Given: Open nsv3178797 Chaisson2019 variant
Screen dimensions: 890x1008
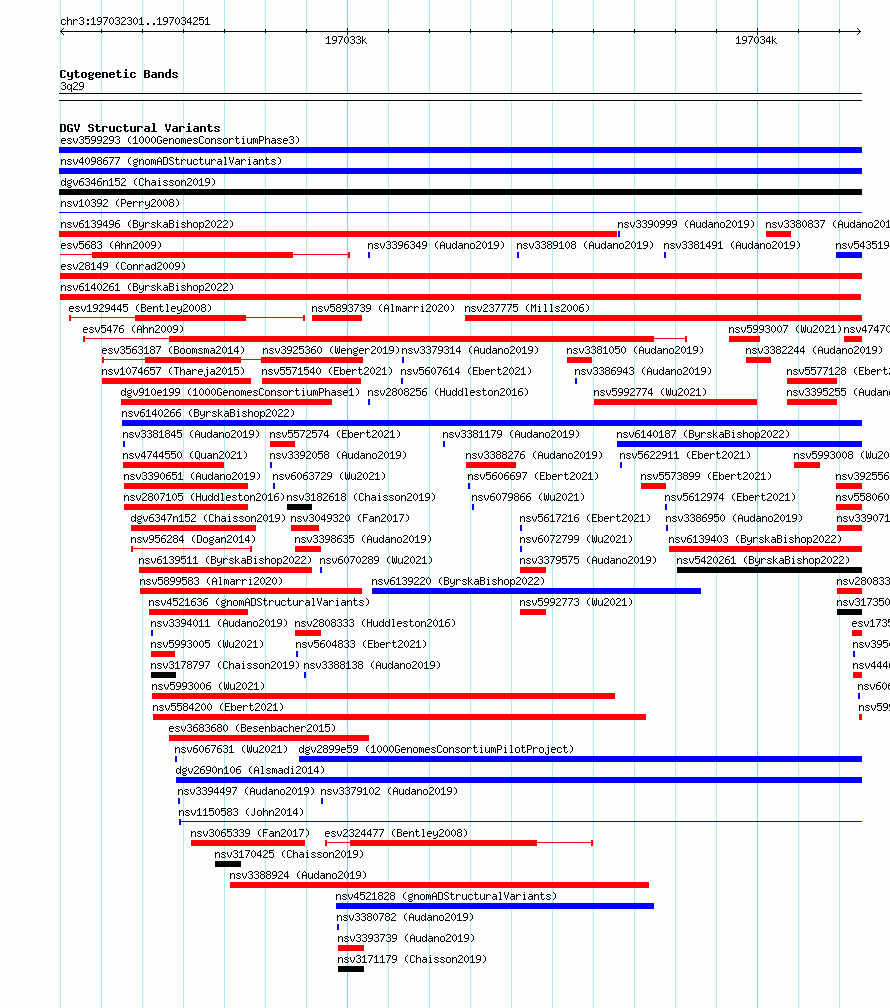Looking at the screenshot, I should 225,665.
